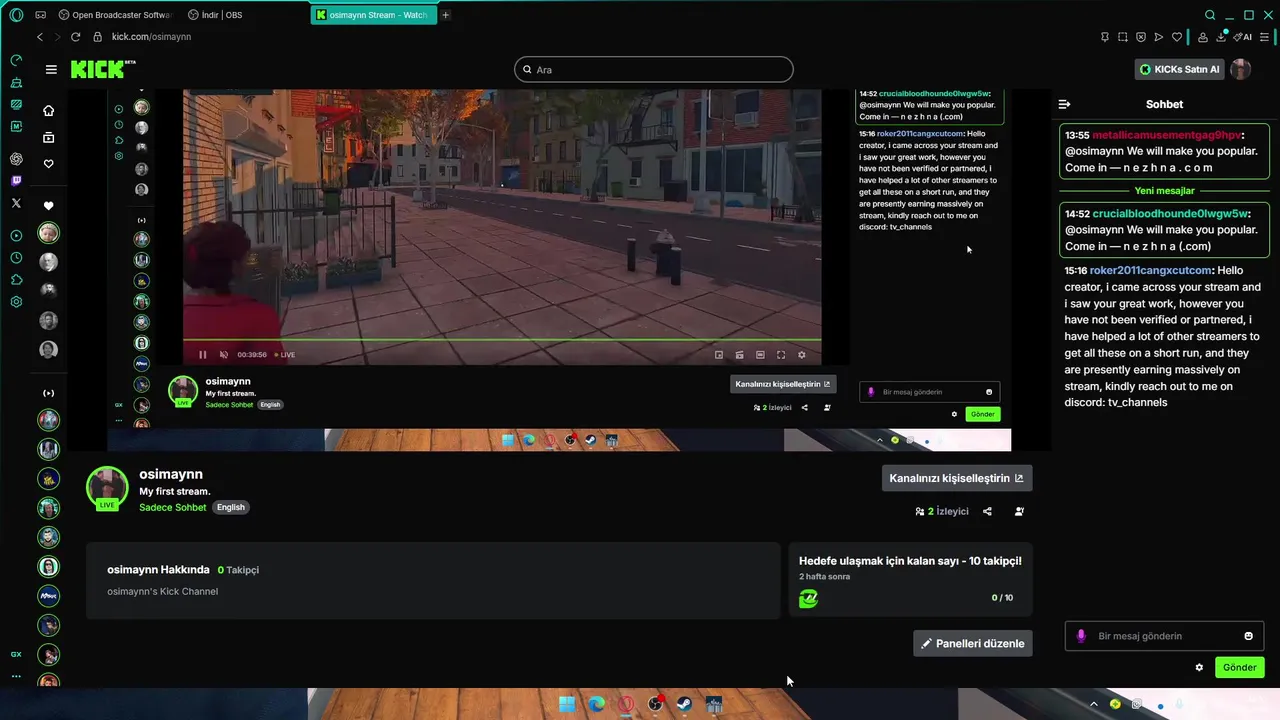Screen dimensions: 1280x720
Task: Open the Kick browse icon in sidebar
Action: 48,137
